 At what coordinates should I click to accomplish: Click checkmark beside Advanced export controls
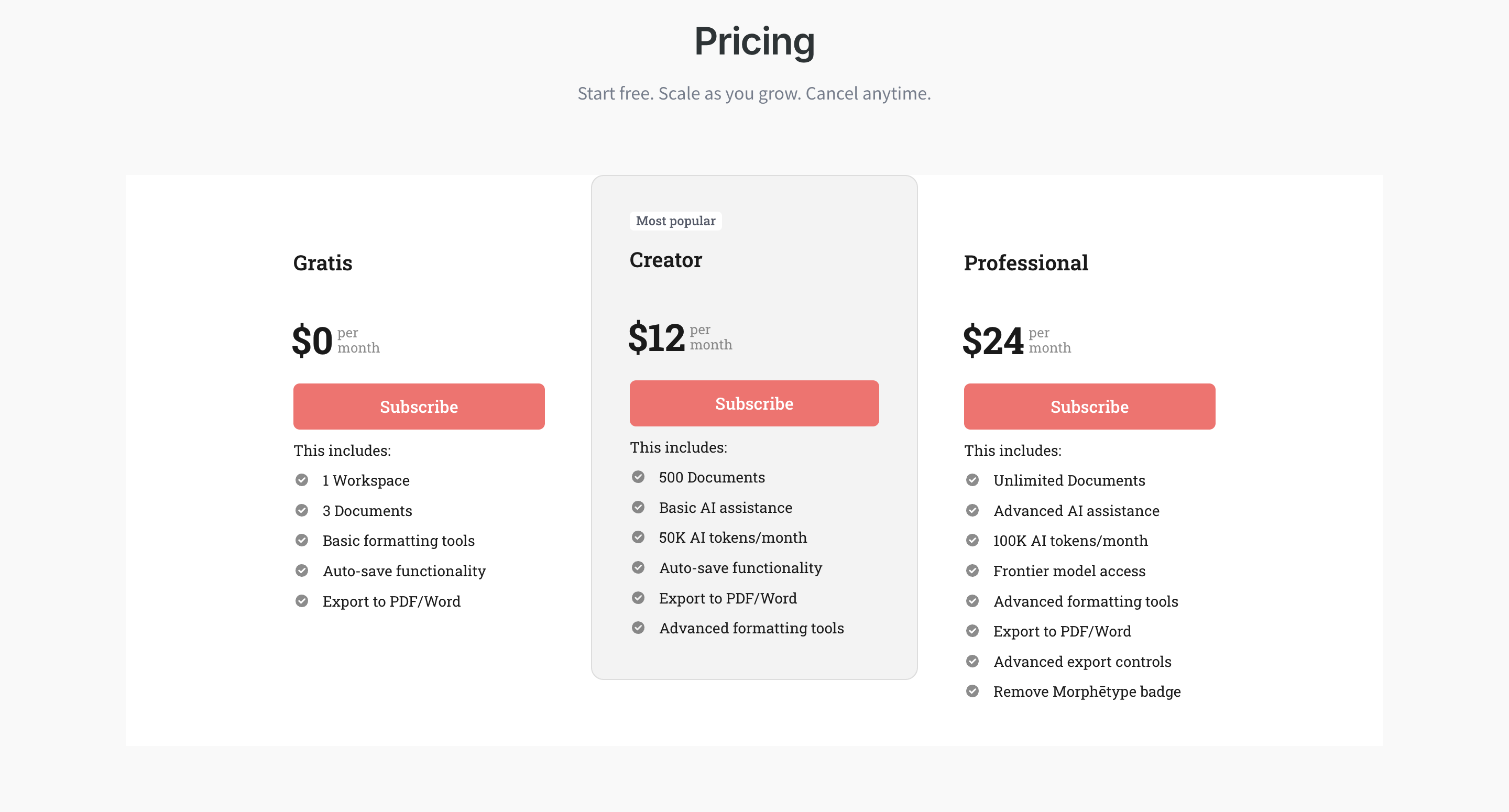(972, 662)
